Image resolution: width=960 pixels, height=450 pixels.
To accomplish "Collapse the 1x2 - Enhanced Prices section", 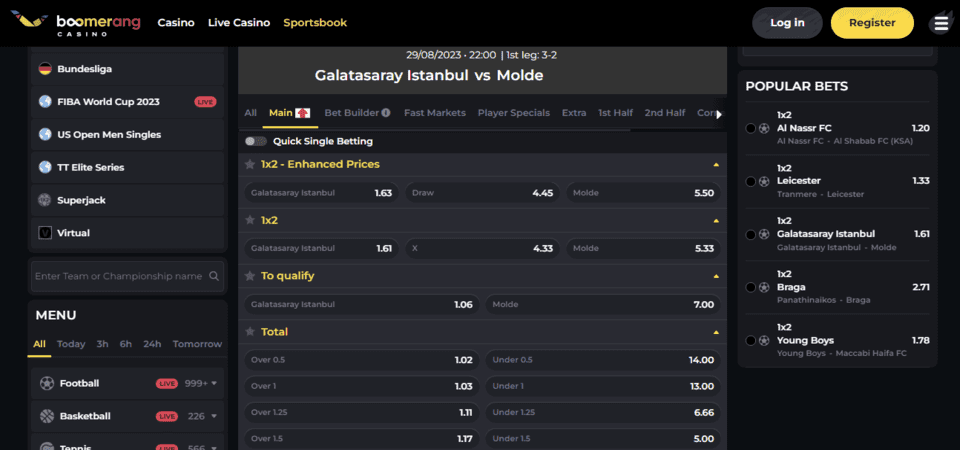I will 716,165.
